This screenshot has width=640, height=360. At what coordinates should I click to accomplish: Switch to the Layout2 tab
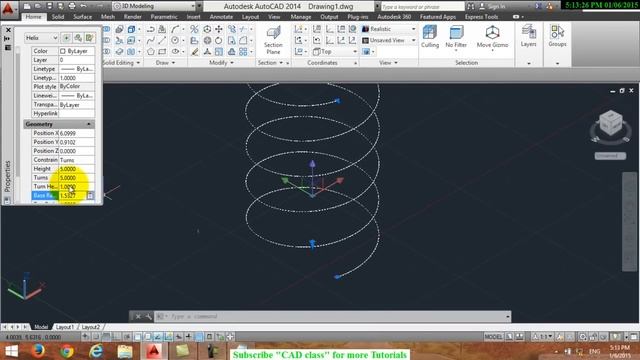click(x=91, y=327)
